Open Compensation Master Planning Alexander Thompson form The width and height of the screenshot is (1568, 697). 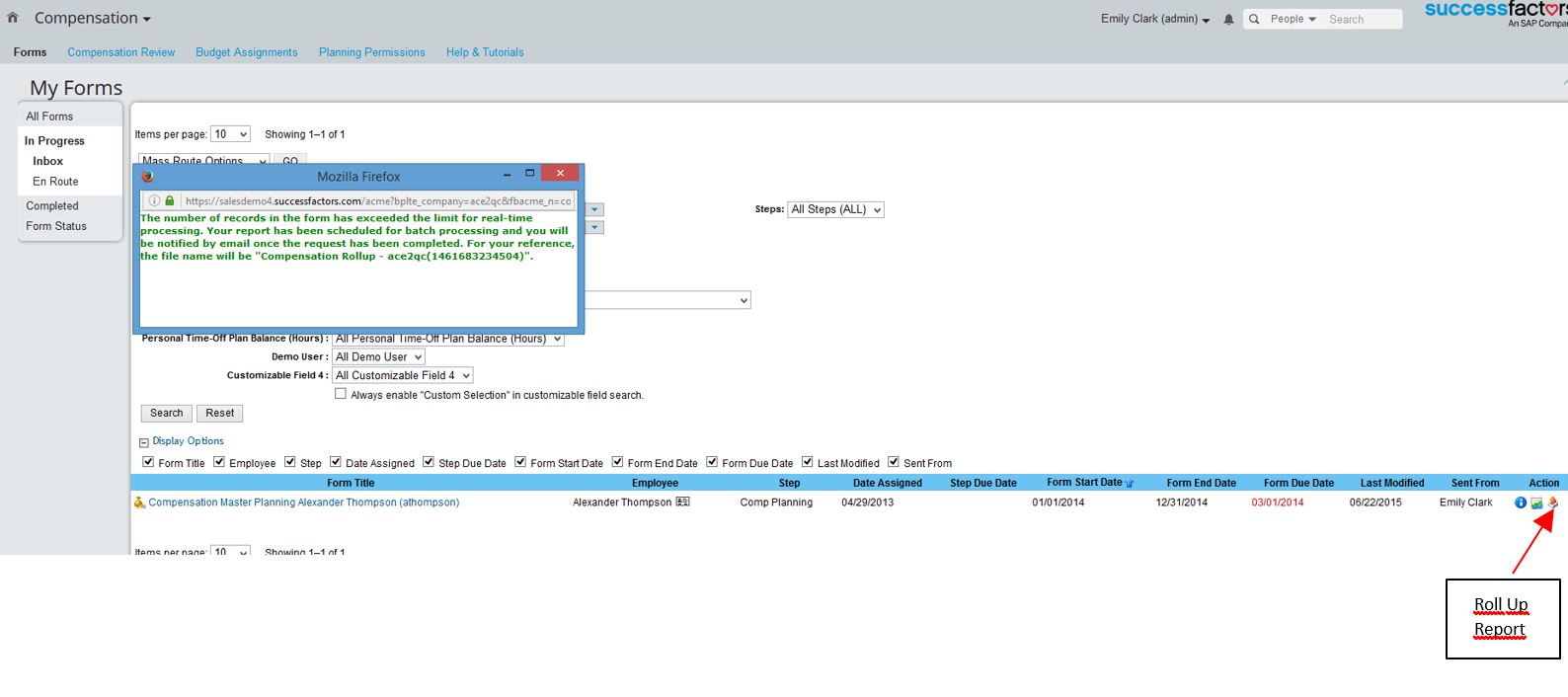[x=304, y=503]
